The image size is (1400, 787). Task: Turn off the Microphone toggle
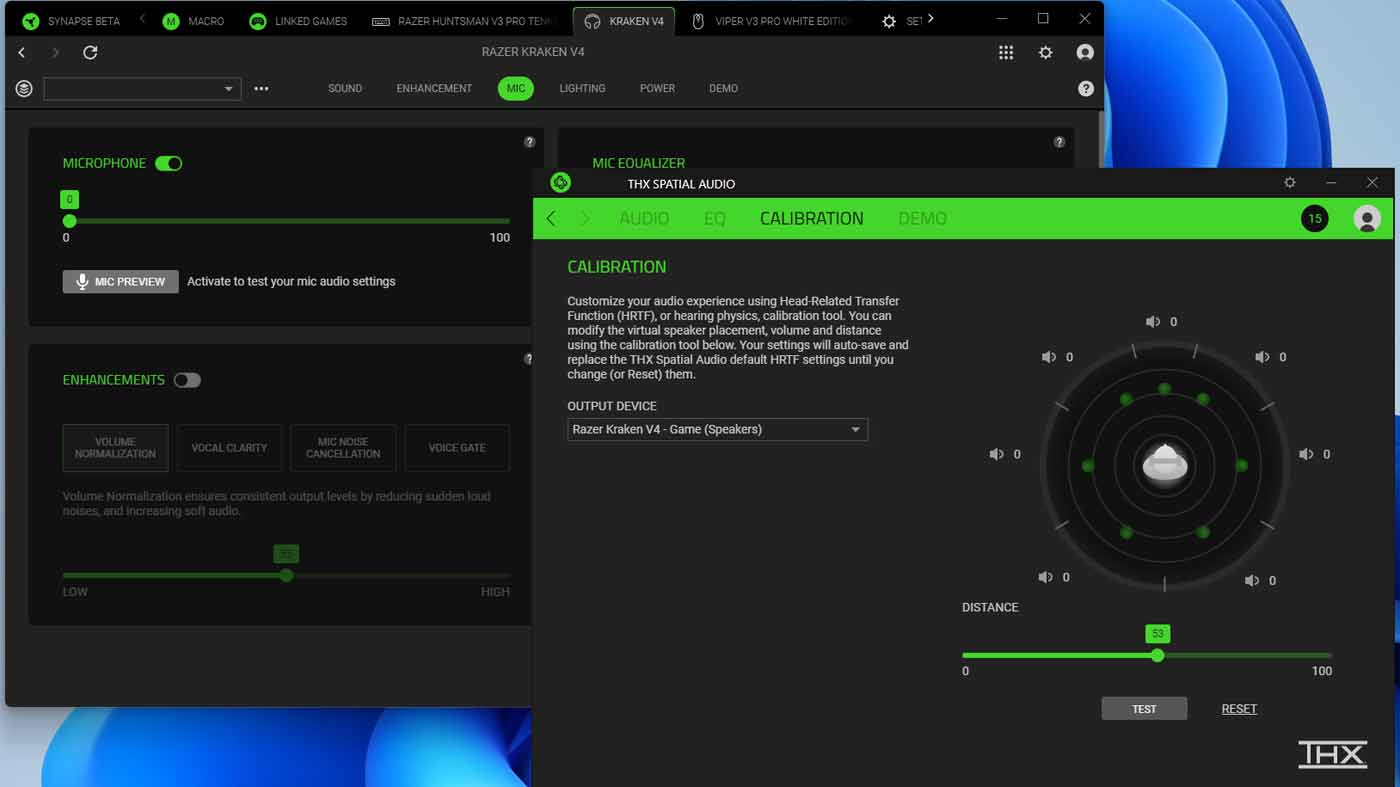169,163
